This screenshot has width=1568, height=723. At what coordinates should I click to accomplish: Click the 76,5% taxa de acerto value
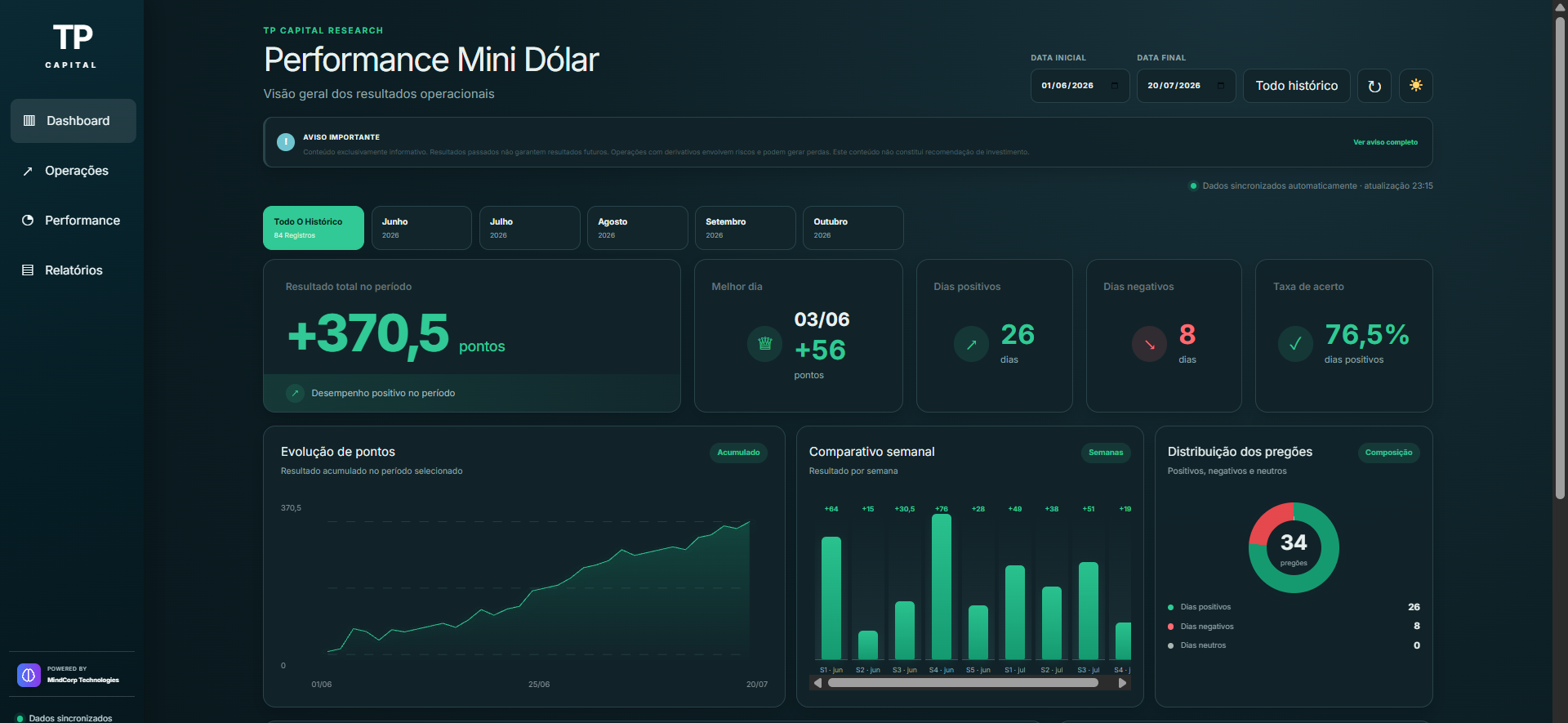pos(1367,334)
